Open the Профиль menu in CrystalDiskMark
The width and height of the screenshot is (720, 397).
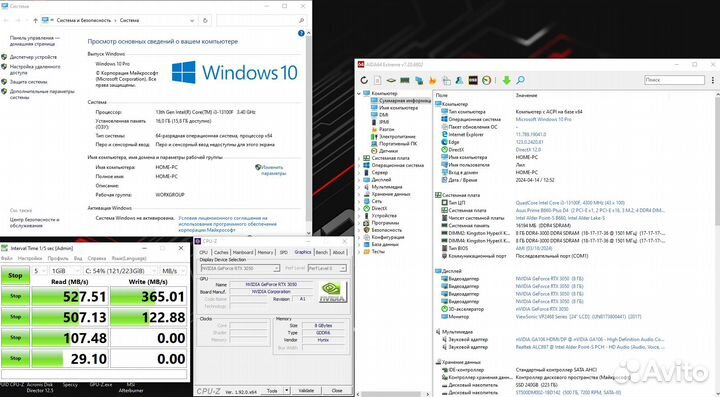point(58,258)
